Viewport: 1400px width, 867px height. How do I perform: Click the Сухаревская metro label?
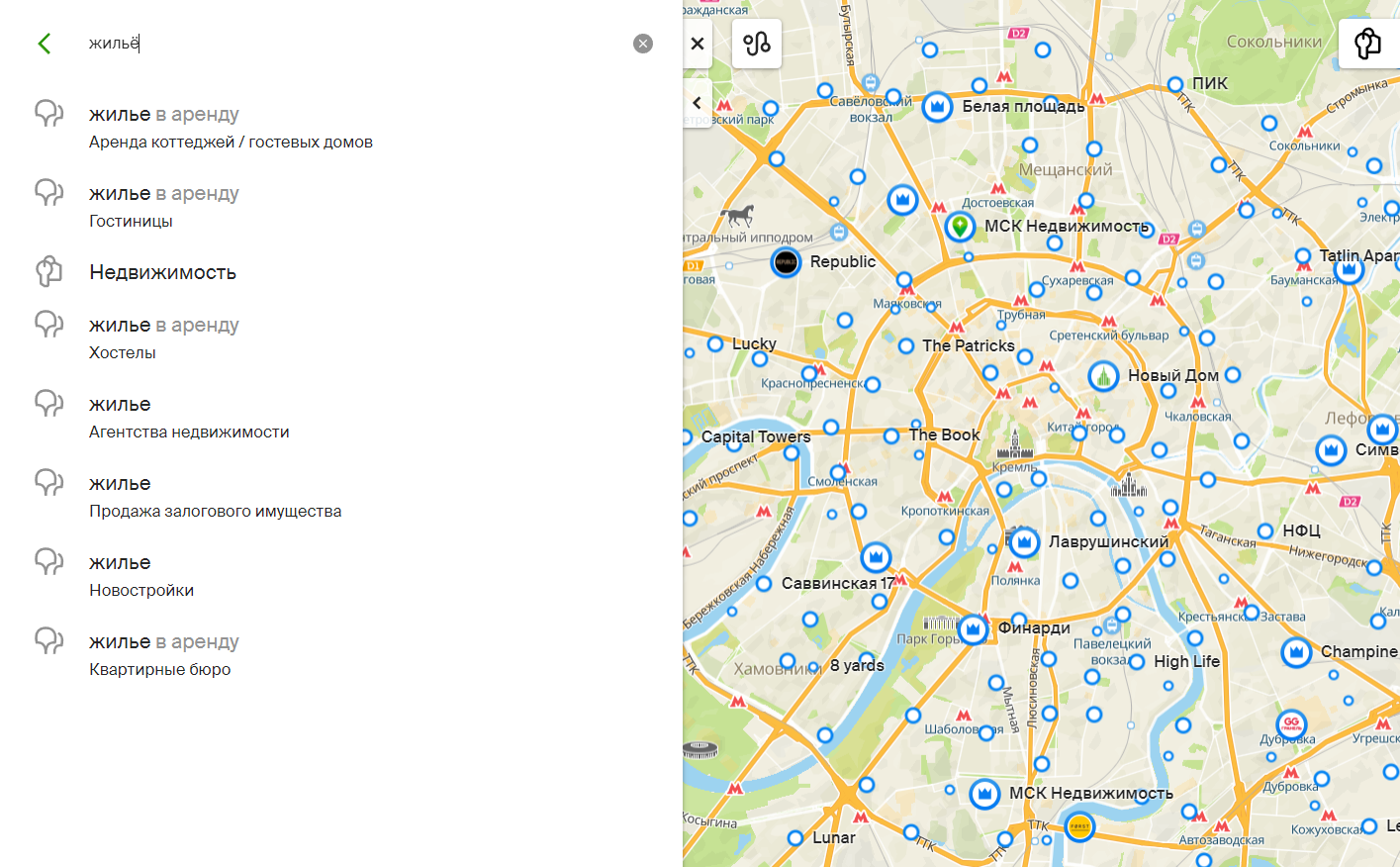1077,280
